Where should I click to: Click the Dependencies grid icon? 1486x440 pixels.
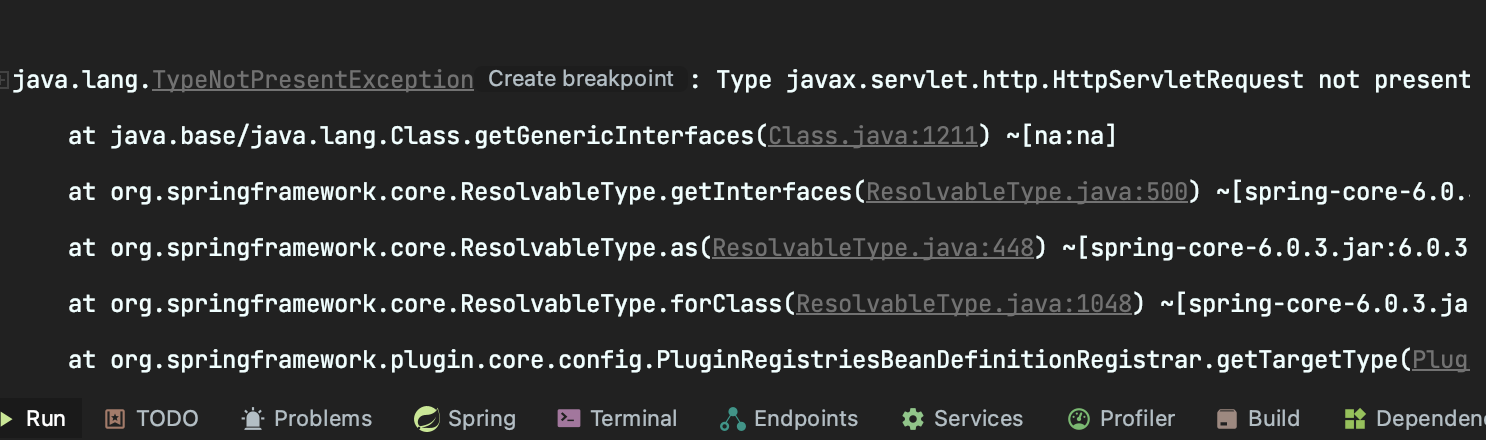[1355, 418]
